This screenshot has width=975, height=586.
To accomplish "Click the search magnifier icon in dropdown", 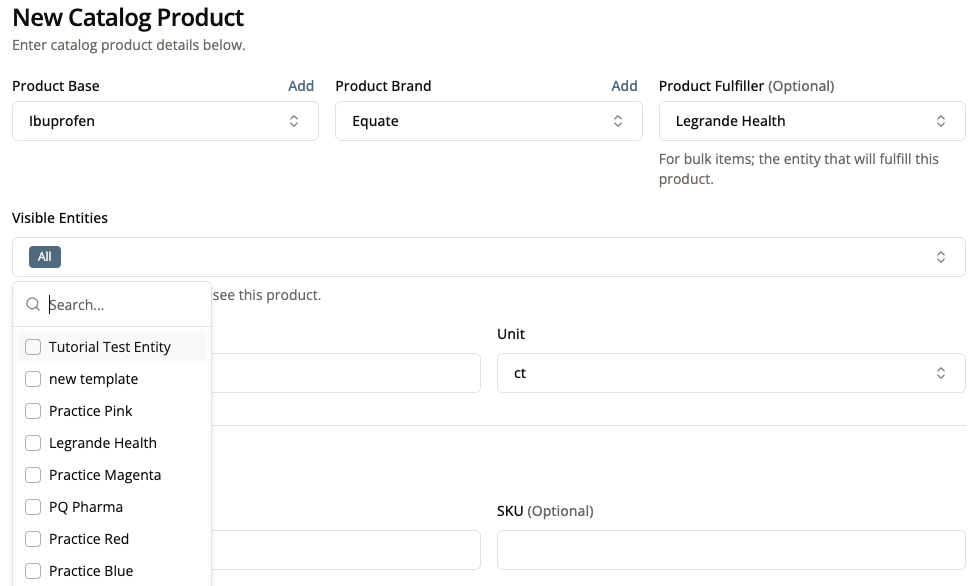I will click(x=33, y=304).
